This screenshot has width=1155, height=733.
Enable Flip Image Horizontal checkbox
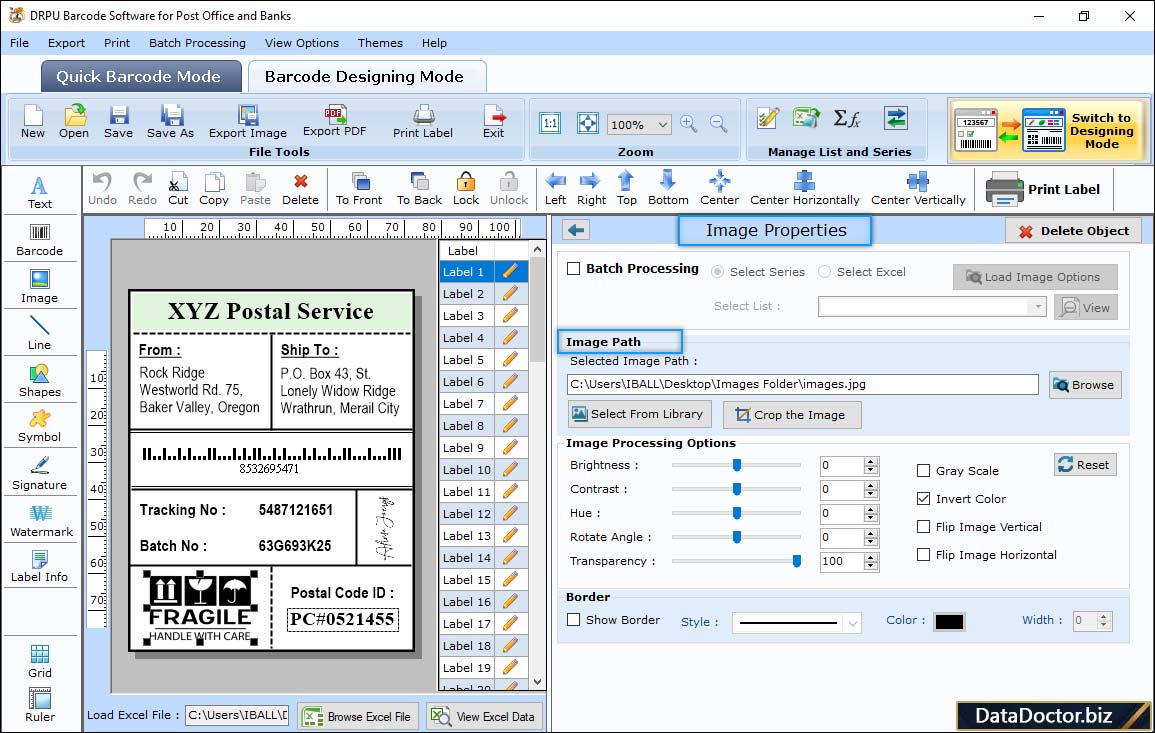923,555
